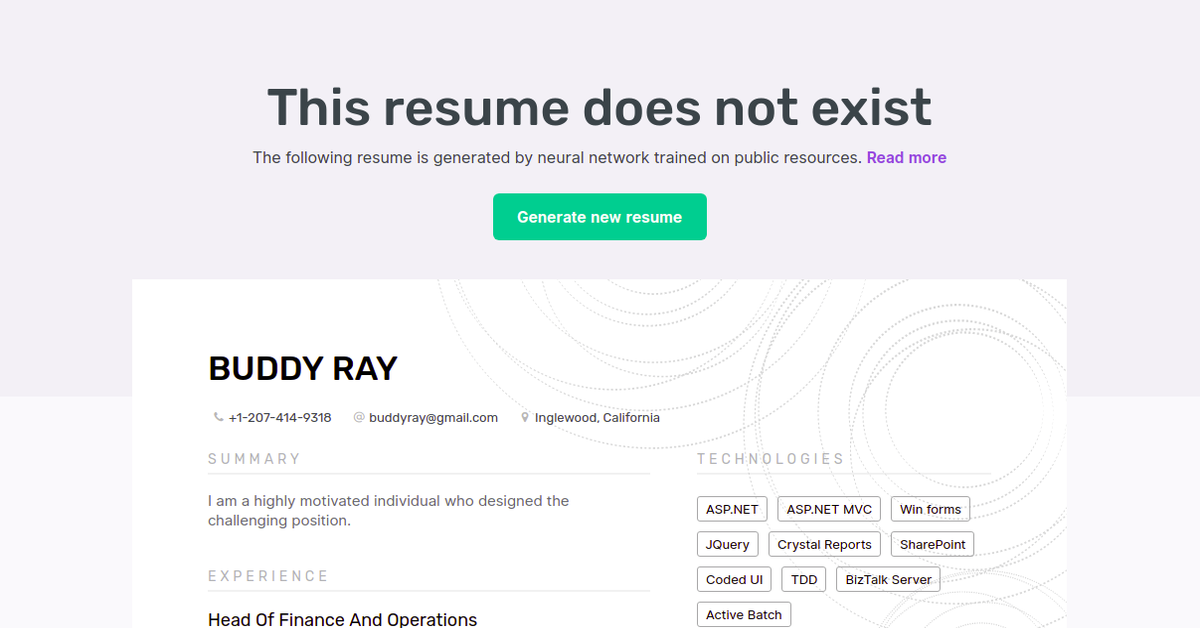
Task: Click the Active Batch tag
Action: 744,615
